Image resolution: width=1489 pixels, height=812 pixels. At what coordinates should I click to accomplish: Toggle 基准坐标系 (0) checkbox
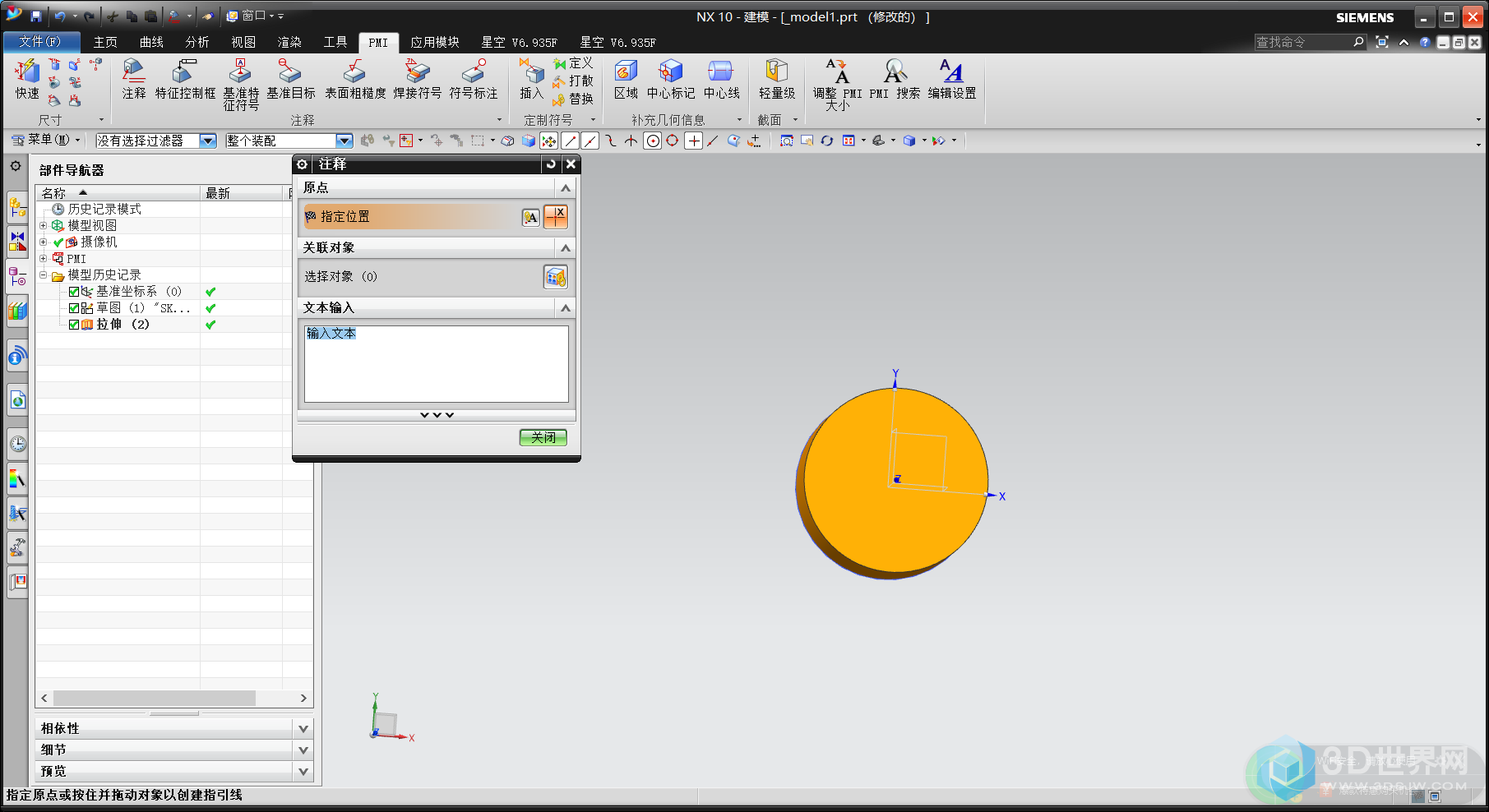tap(74, 292)
